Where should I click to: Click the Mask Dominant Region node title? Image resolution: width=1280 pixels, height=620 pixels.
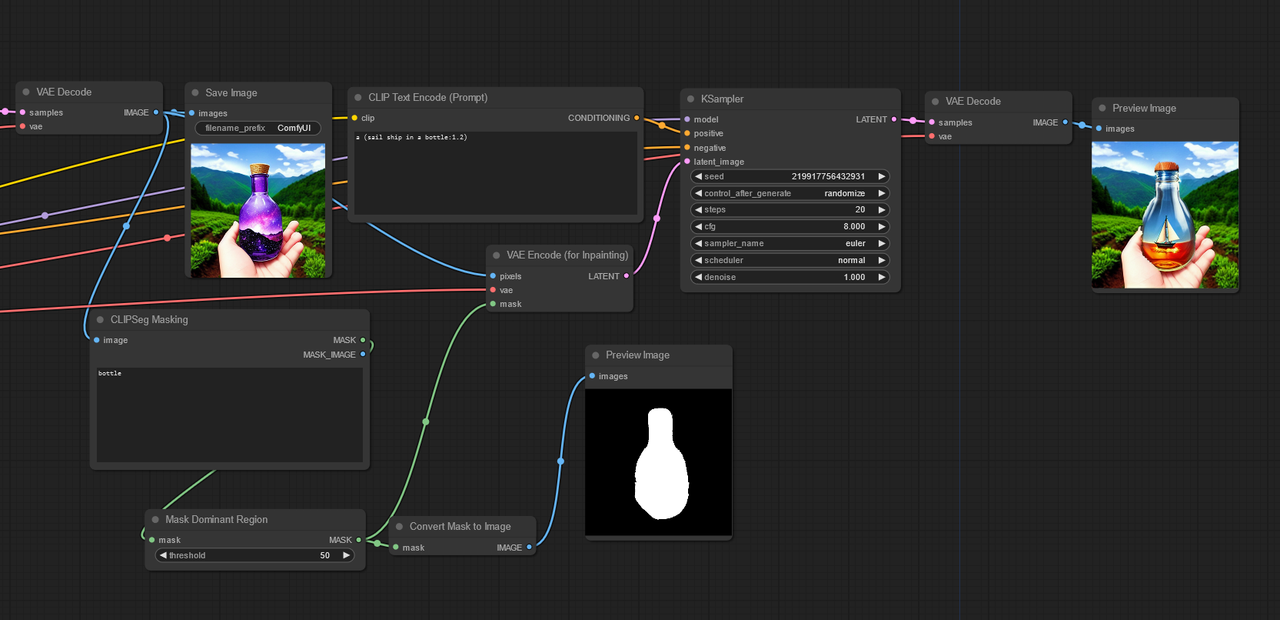coord(217,520)
